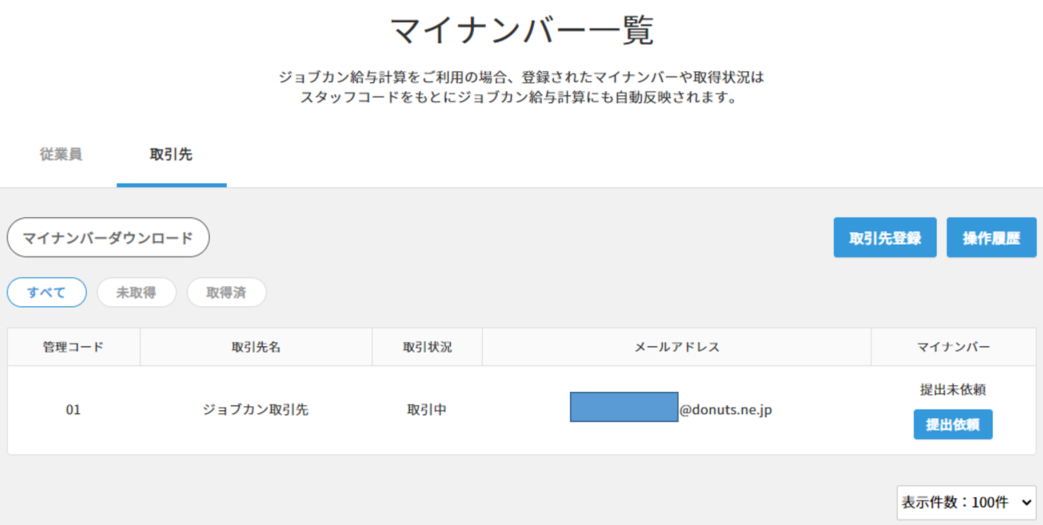1043x525 pixels.
Task: Click the 管理コード column header
Action: [73, 347]
